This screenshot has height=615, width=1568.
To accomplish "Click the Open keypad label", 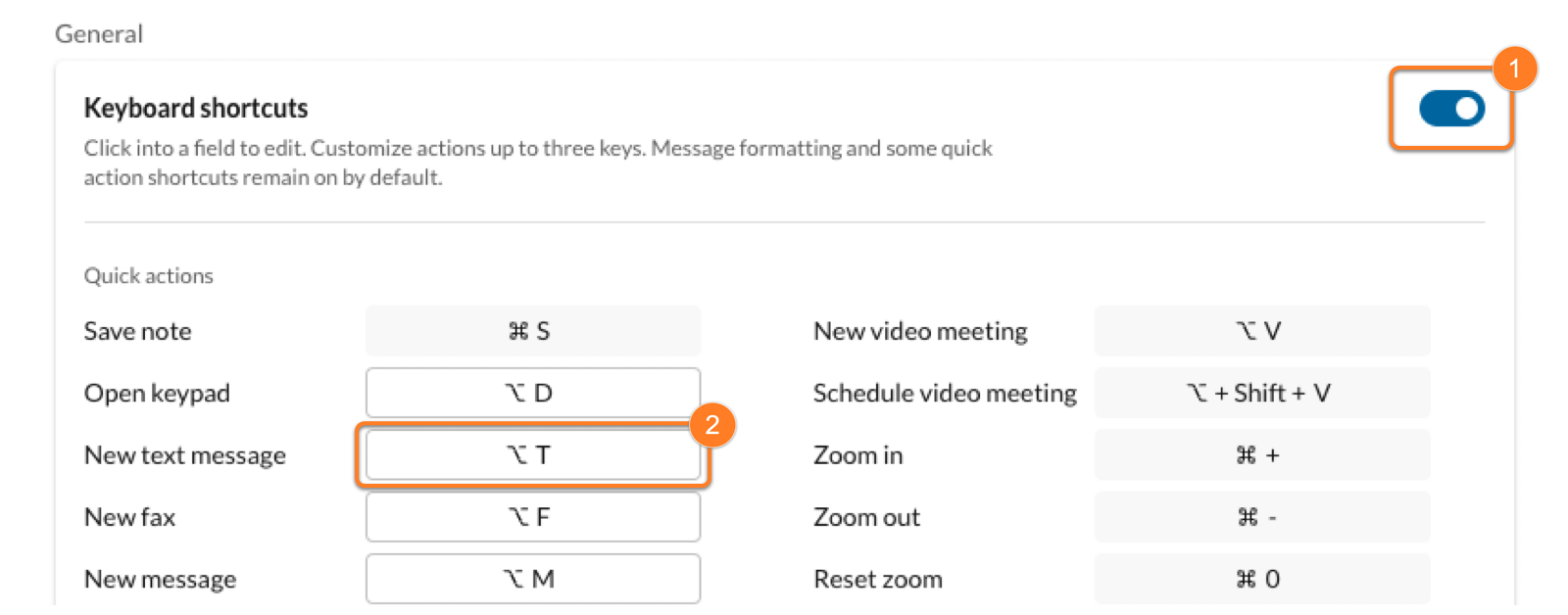I will [157, 393].
